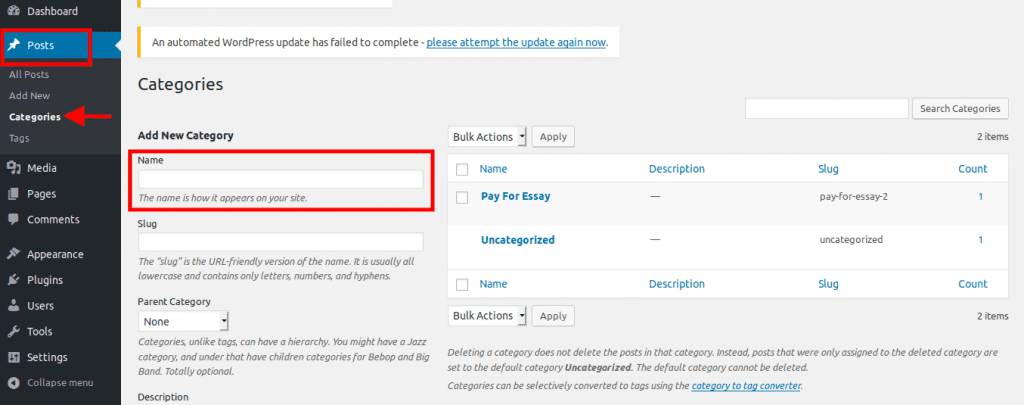Click the Tools wrench icon

coord(14,331)
